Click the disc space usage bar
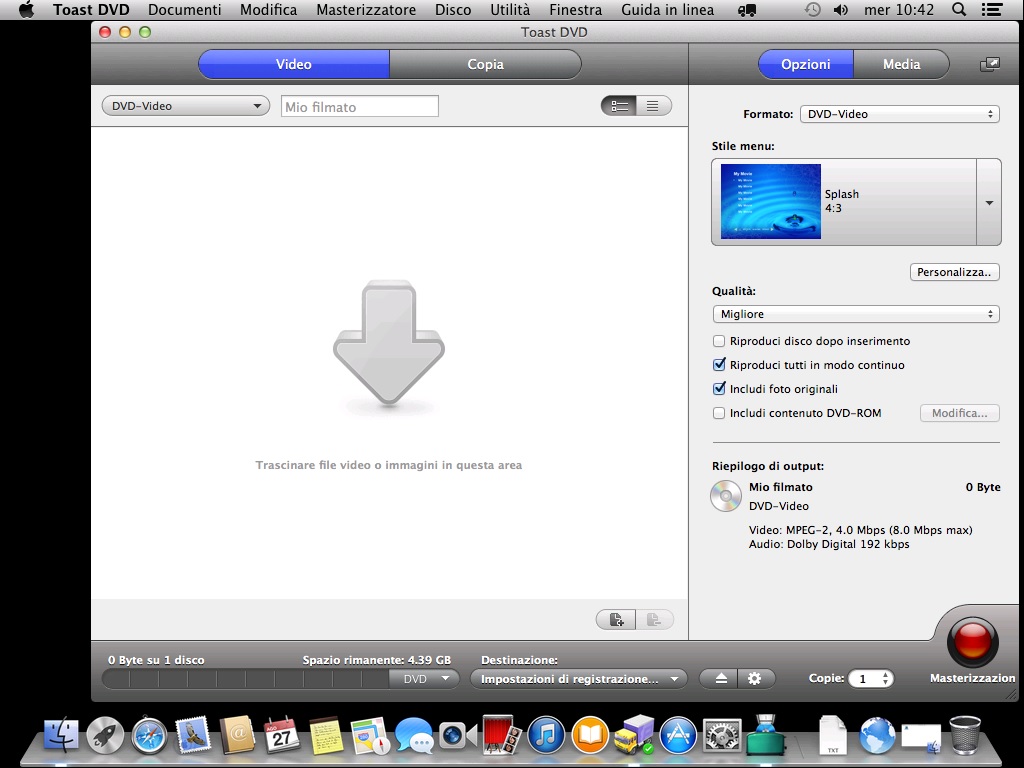 tap(246, 679)
